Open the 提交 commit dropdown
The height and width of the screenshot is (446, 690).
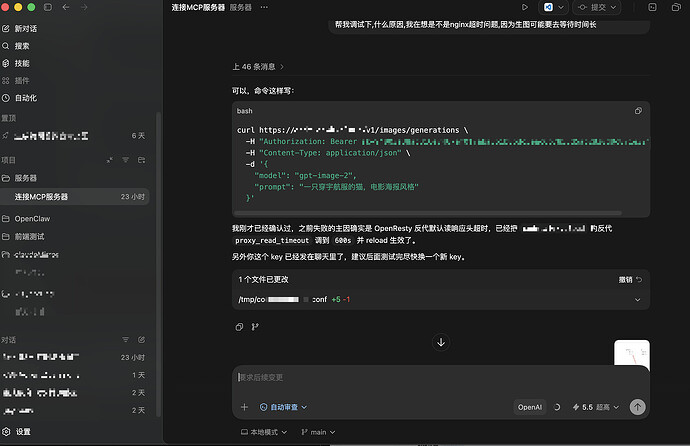pyautogui.click(x=597, y=7)
